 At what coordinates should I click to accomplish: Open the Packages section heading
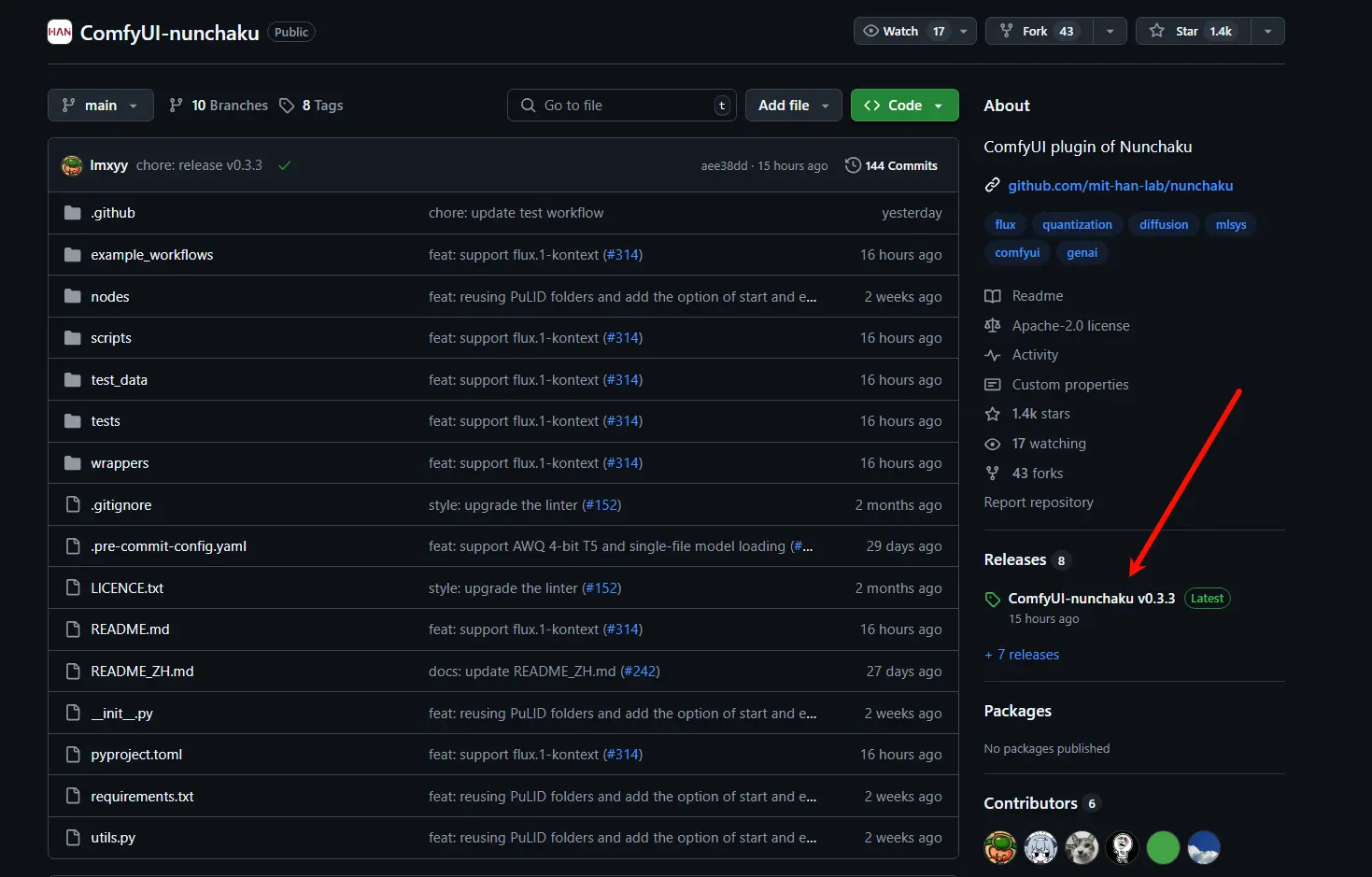point(1017,711)
